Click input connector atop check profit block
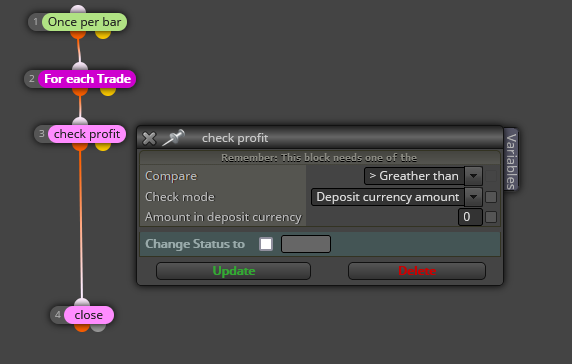Screen dimensions: 572x364 (80, 121)
